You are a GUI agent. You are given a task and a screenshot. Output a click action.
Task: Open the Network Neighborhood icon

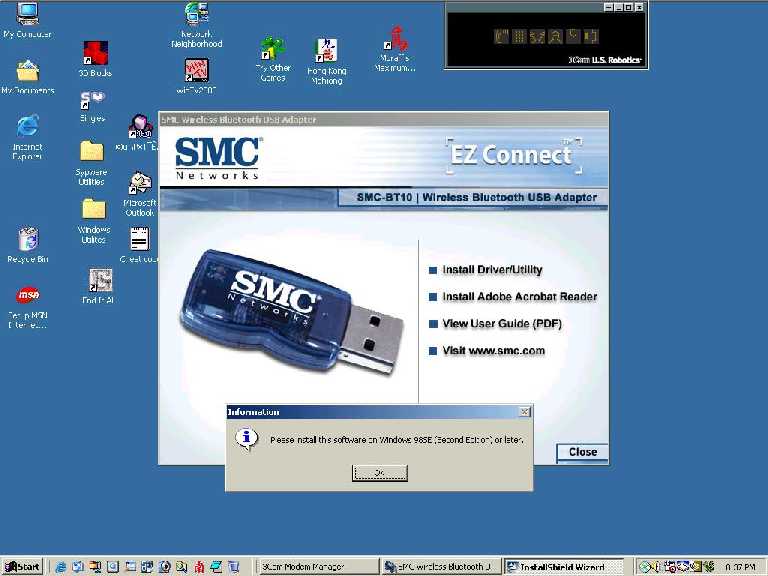tap(196, 24)
